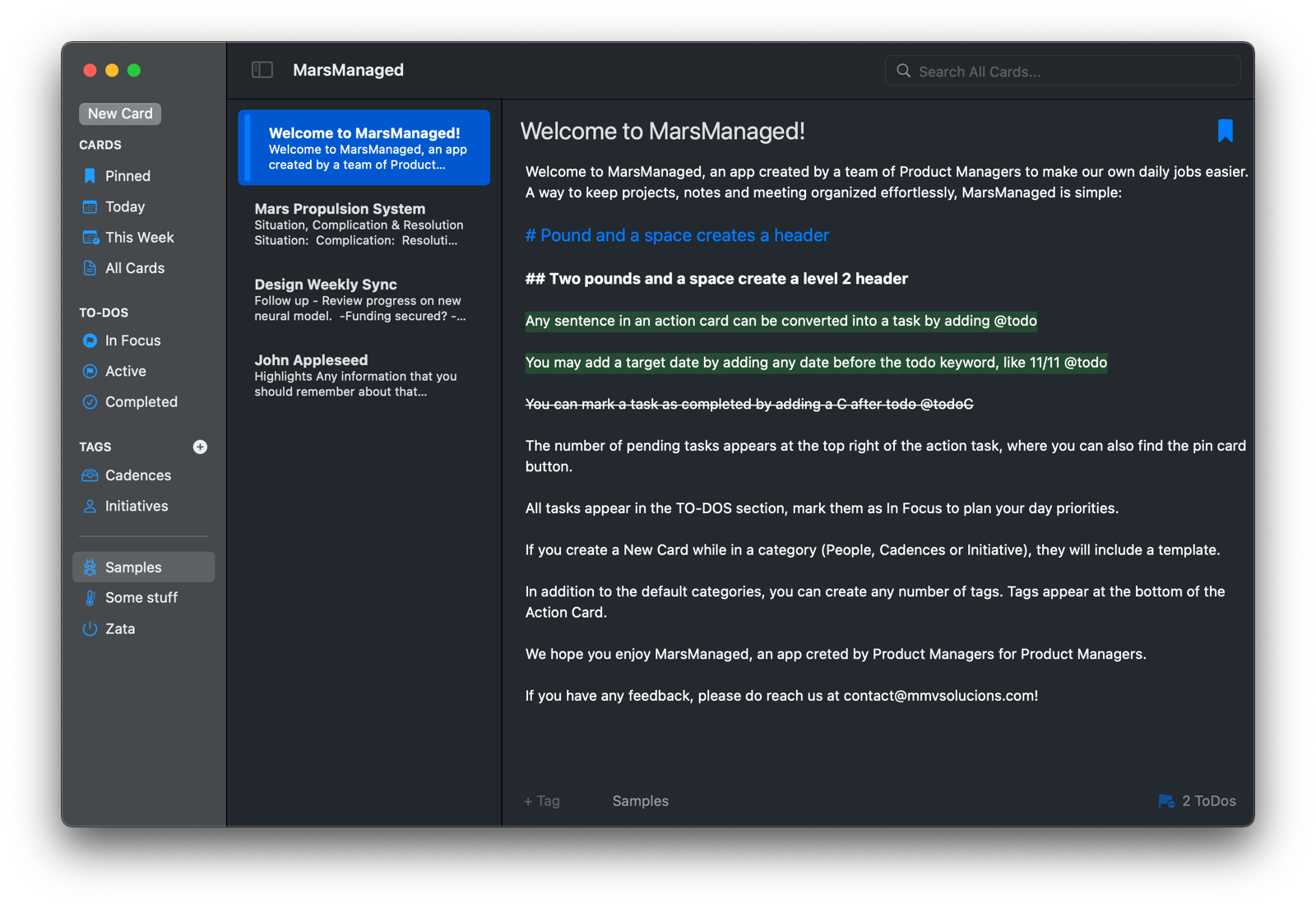
Task: Click the Pinned bookmark icon in sidebar
Action: [90, 176]
